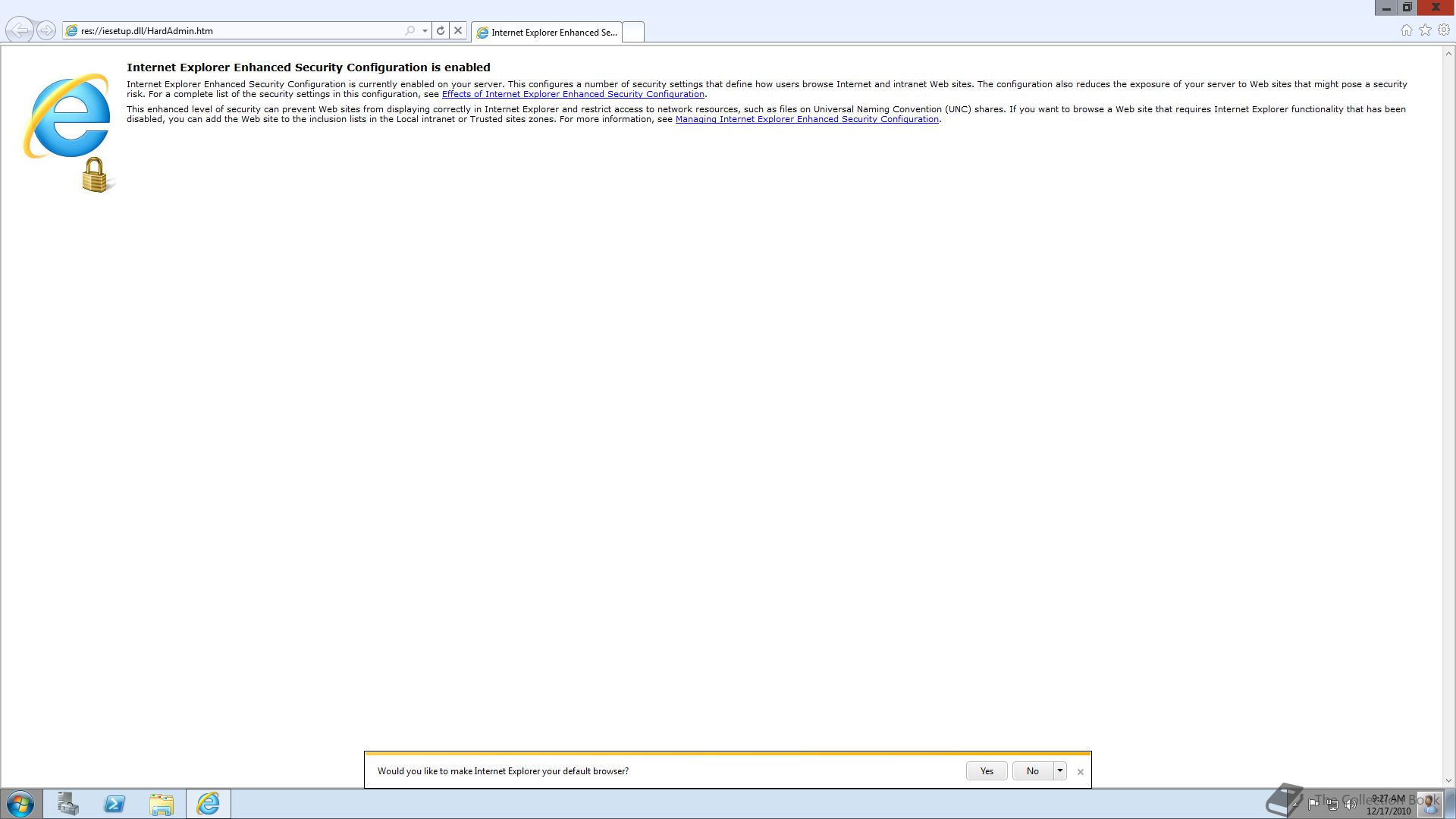Minimize the Internet Explorer window
Screen dimensions: 1456x819
(1386, 8)
